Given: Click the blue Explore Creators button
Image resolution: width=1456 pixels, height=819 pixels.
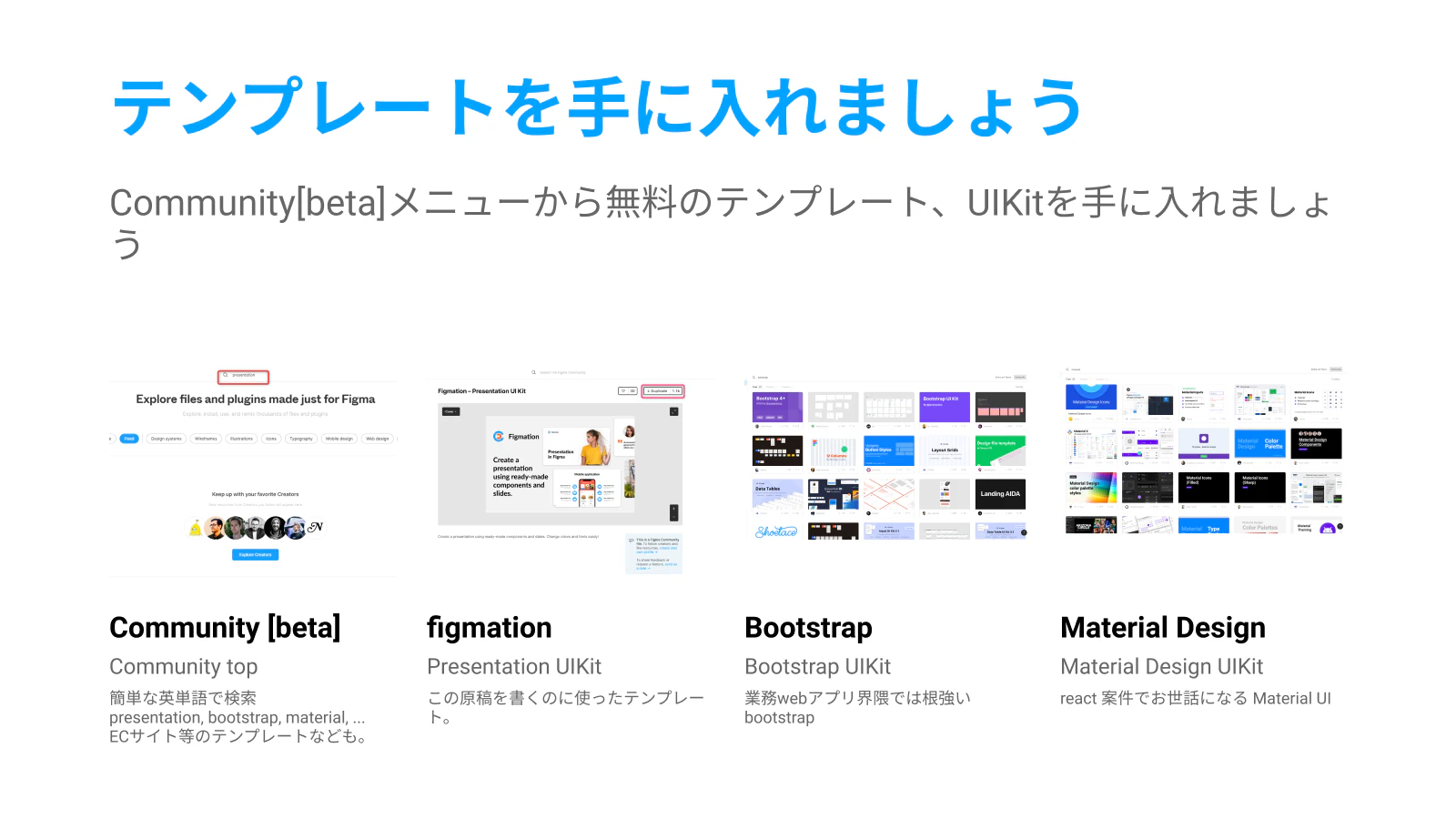Looking at the screenshot, I should tap(256, 554).
